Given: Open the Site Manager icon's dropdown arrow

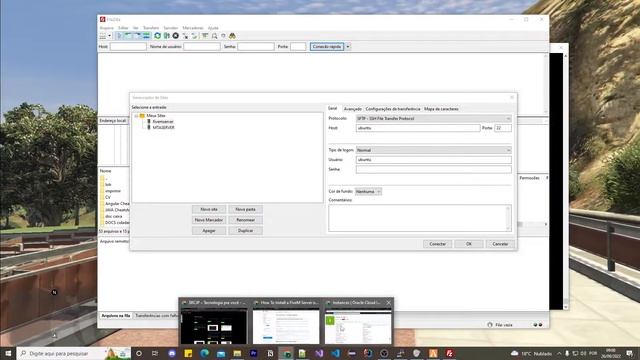Looking at the screenshot, I should click(x=109, y=36).
